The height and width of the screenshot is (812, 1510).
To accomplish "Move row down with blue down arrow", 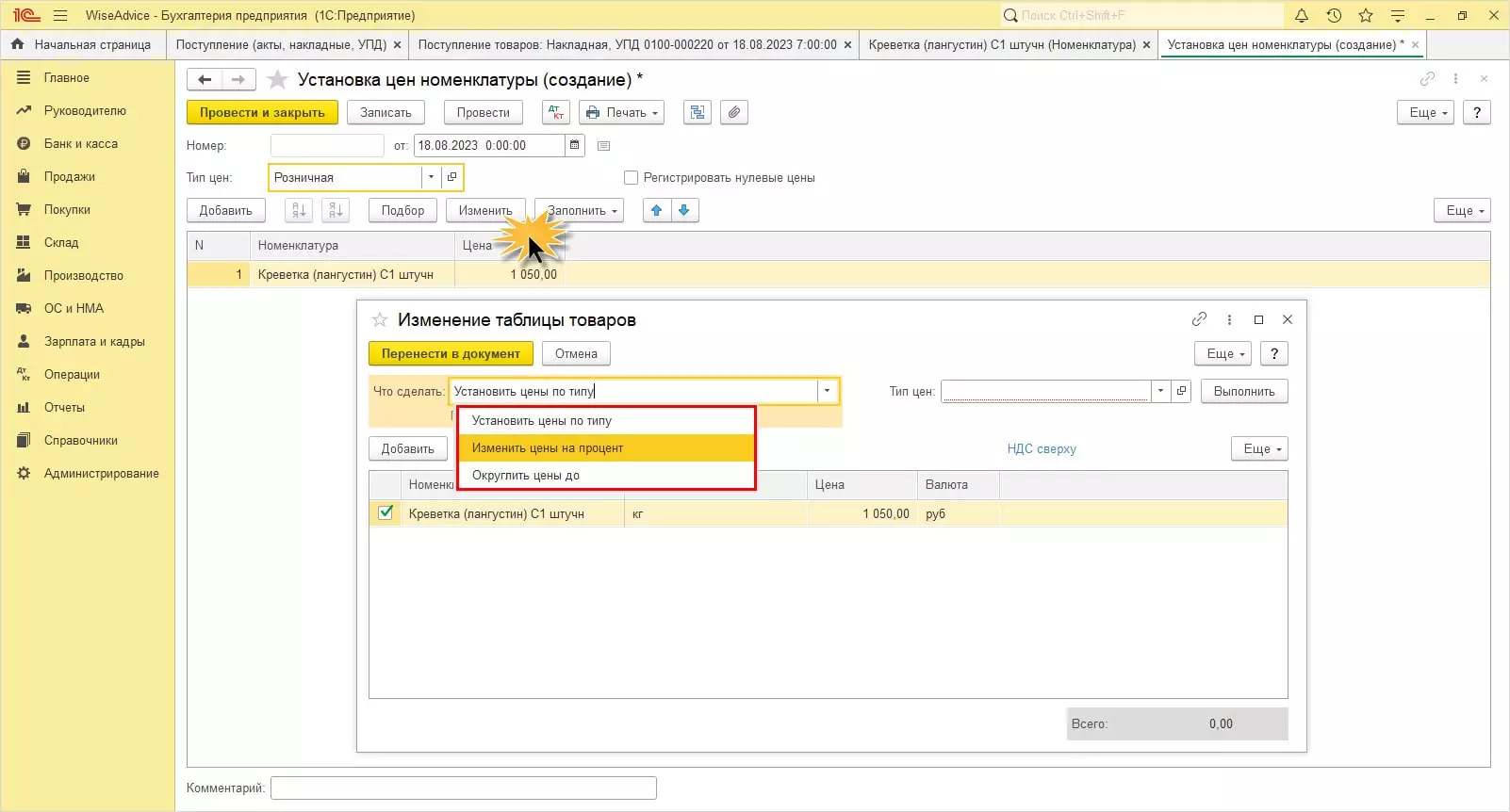I will tap(684, 210).
